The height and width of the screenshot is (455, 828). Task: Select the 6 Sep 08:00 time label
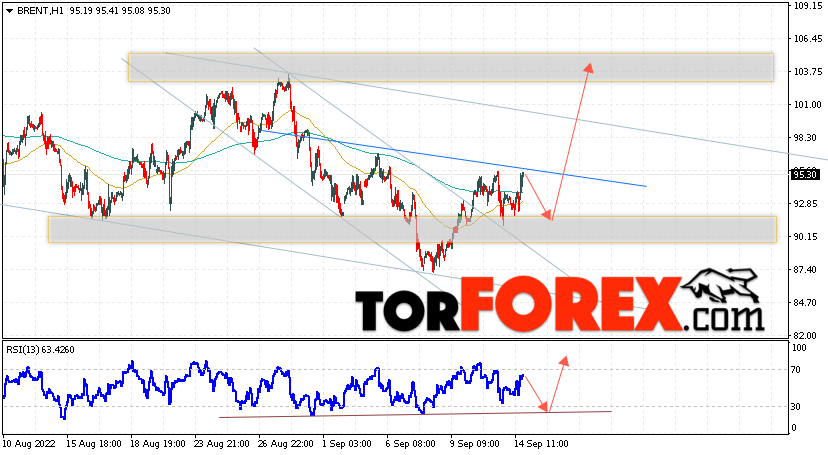click(411, 444)
